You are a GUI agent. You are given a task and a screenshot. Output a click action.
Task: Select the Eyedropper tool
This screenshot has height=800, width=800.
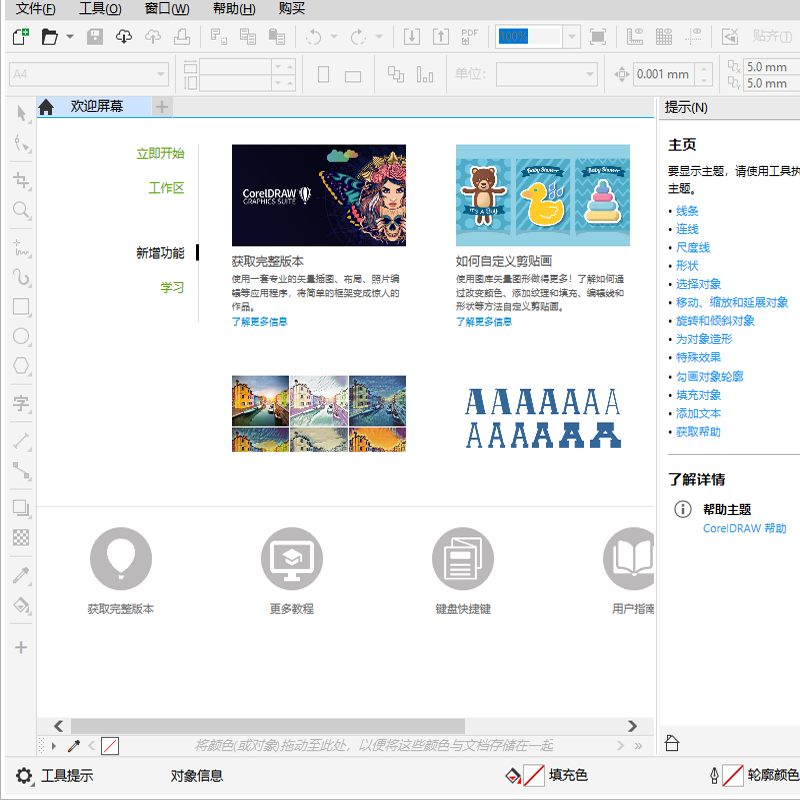20,577
